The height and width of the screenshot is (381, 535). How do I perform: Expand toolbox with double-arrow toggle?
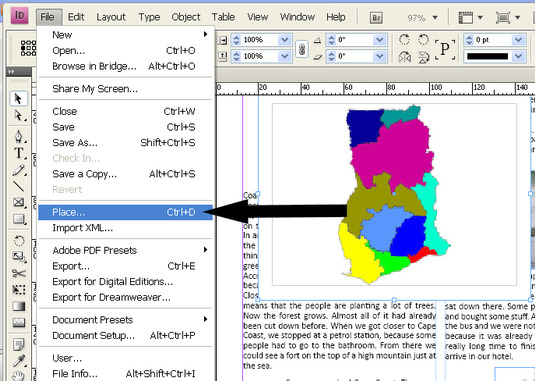tap(12, 72)
